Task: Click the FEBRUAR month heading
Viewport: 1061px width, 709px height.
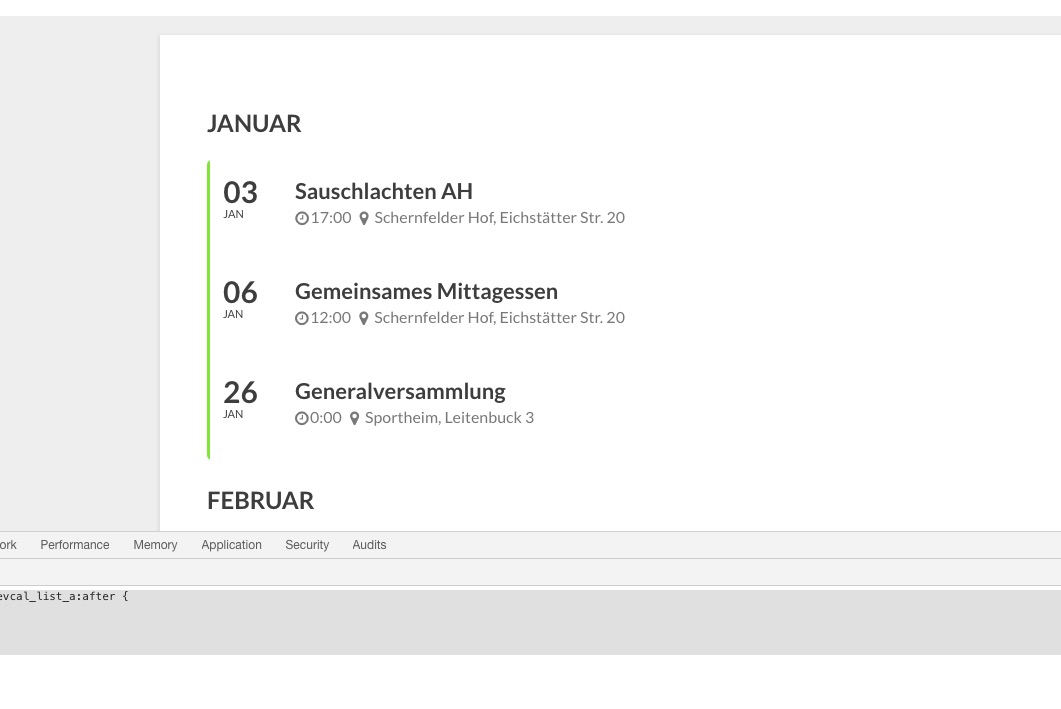Action: pyautogui.click(x=261, y=501)
